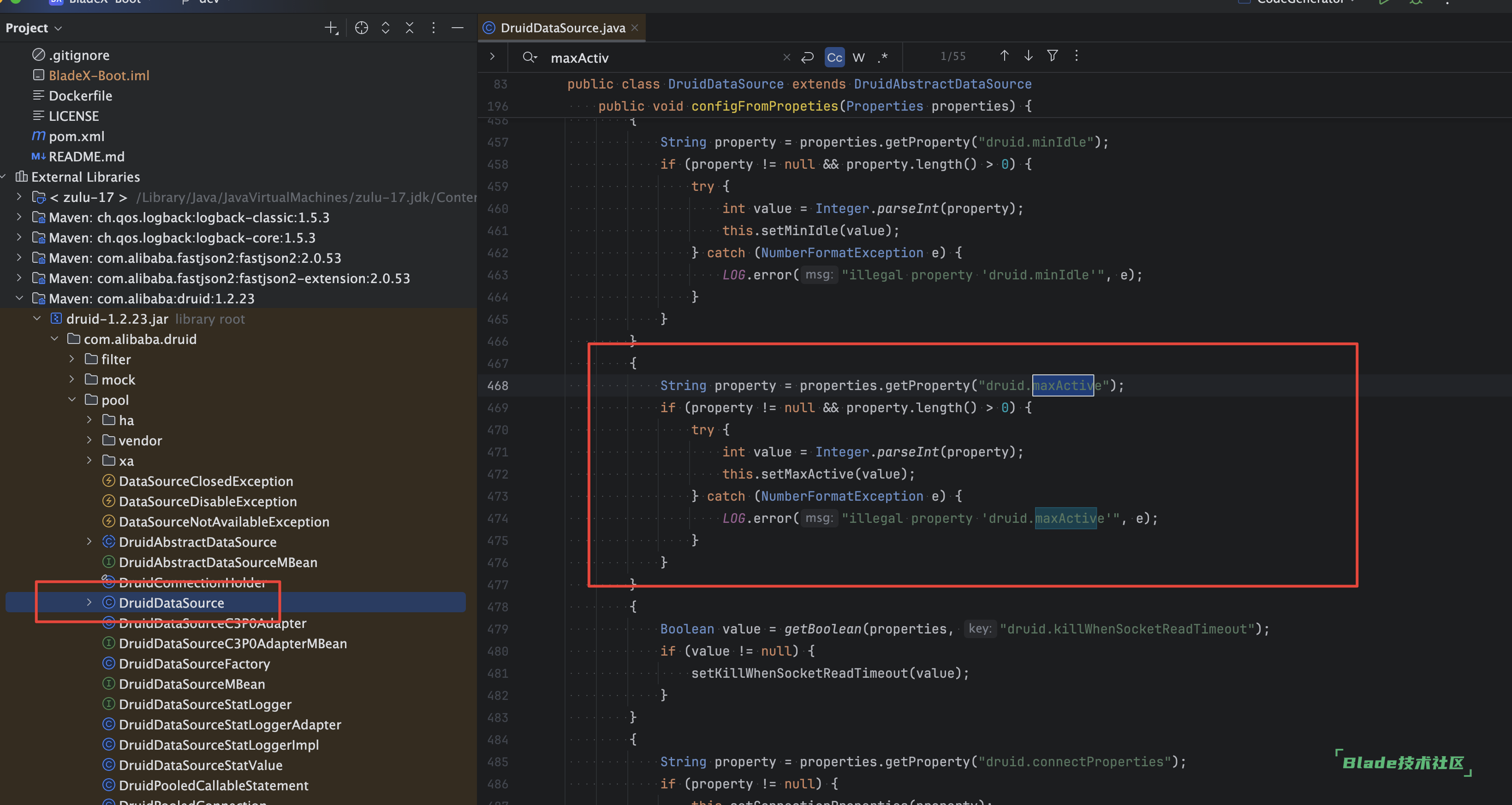Open the search filter funnel icon
The image size is (1512, 805).
[x=1053, y=56]
